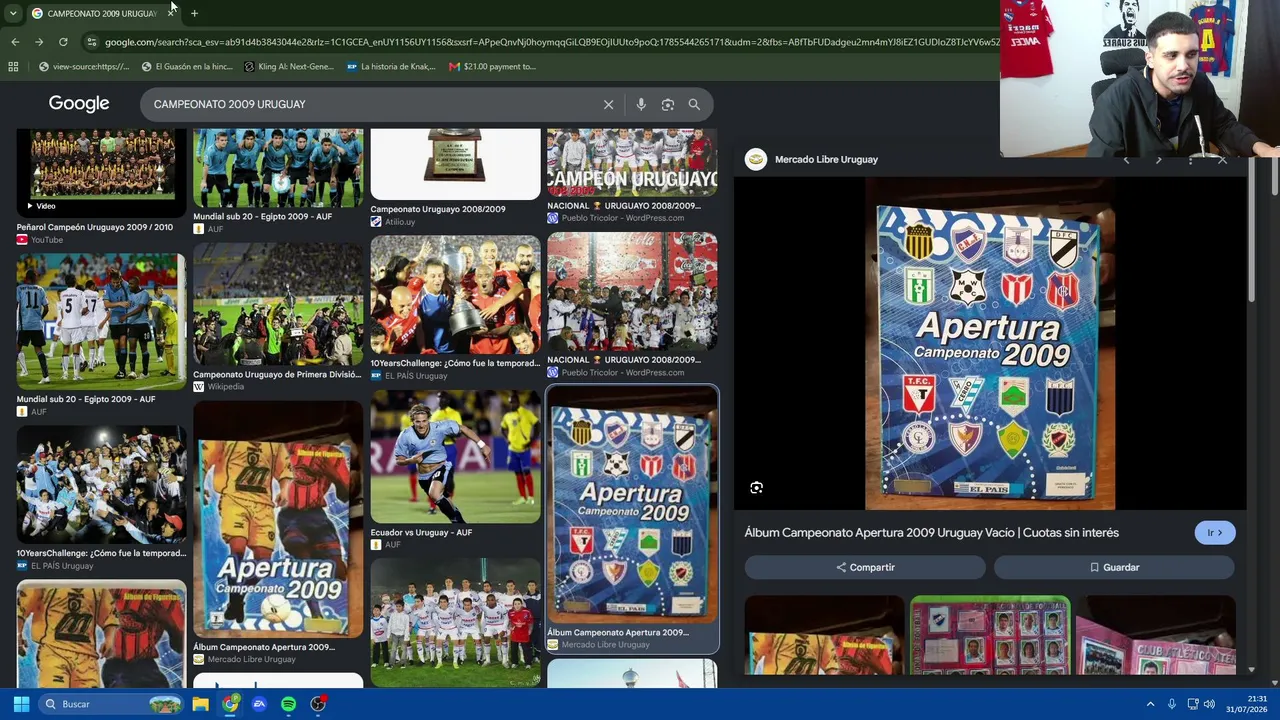Open the related green-bordered sticker page thumbnail
The height and width of the screenshot is (720, 1280).
pyautogui.click(x=990, y=636)
